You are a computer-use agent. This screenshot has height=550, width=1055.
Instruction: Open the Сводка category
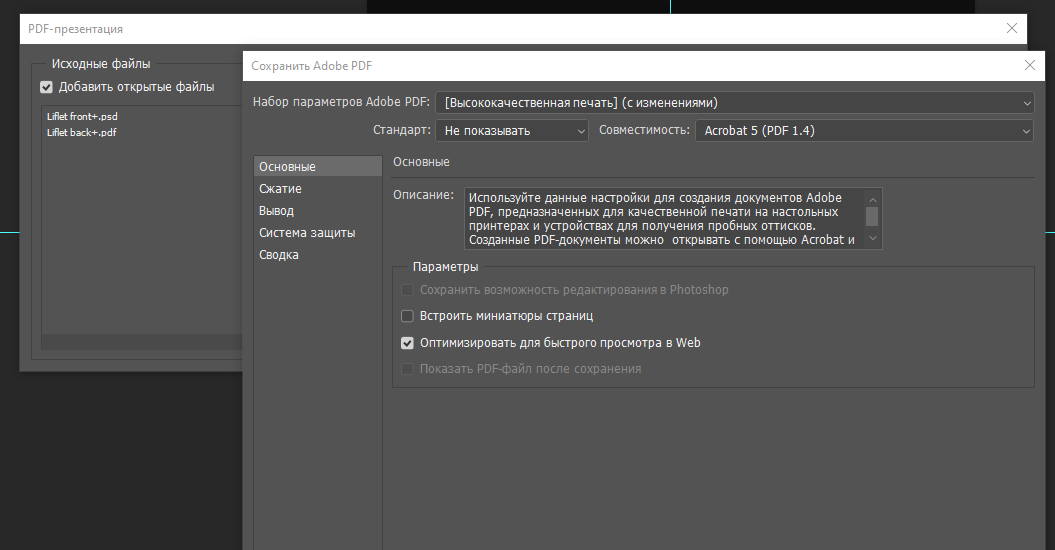[x=318, y=255]
